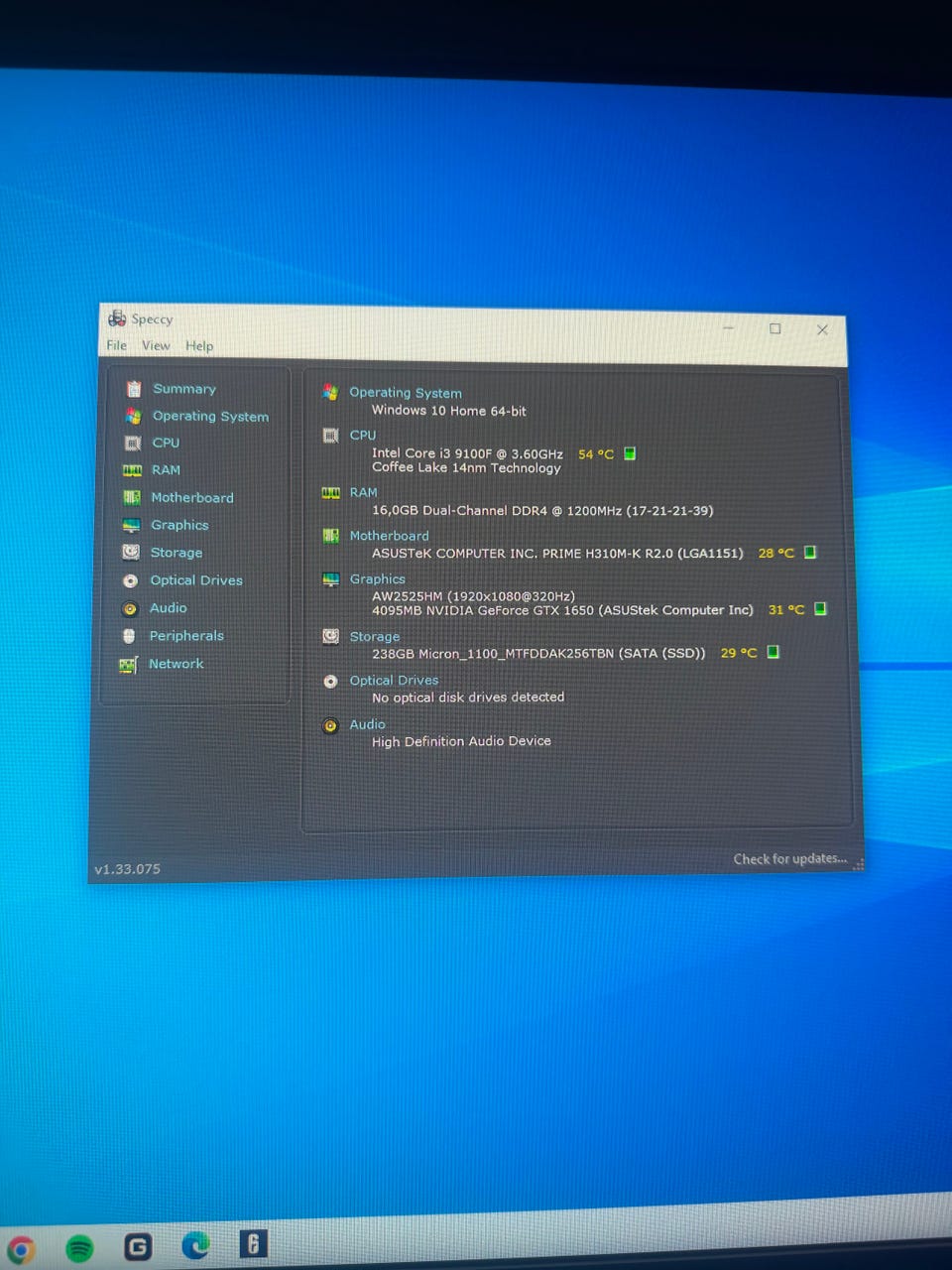Click the Windows flag icon in summary pane
Screen dimensions: 952x1270
pyautogui.click(x=330, y=392)
